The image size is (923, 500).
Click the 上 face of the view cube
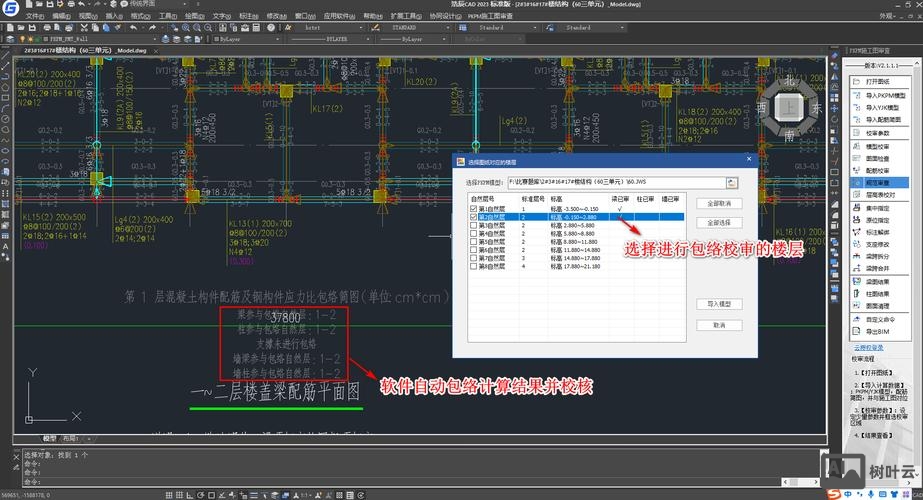coord(790,104)
